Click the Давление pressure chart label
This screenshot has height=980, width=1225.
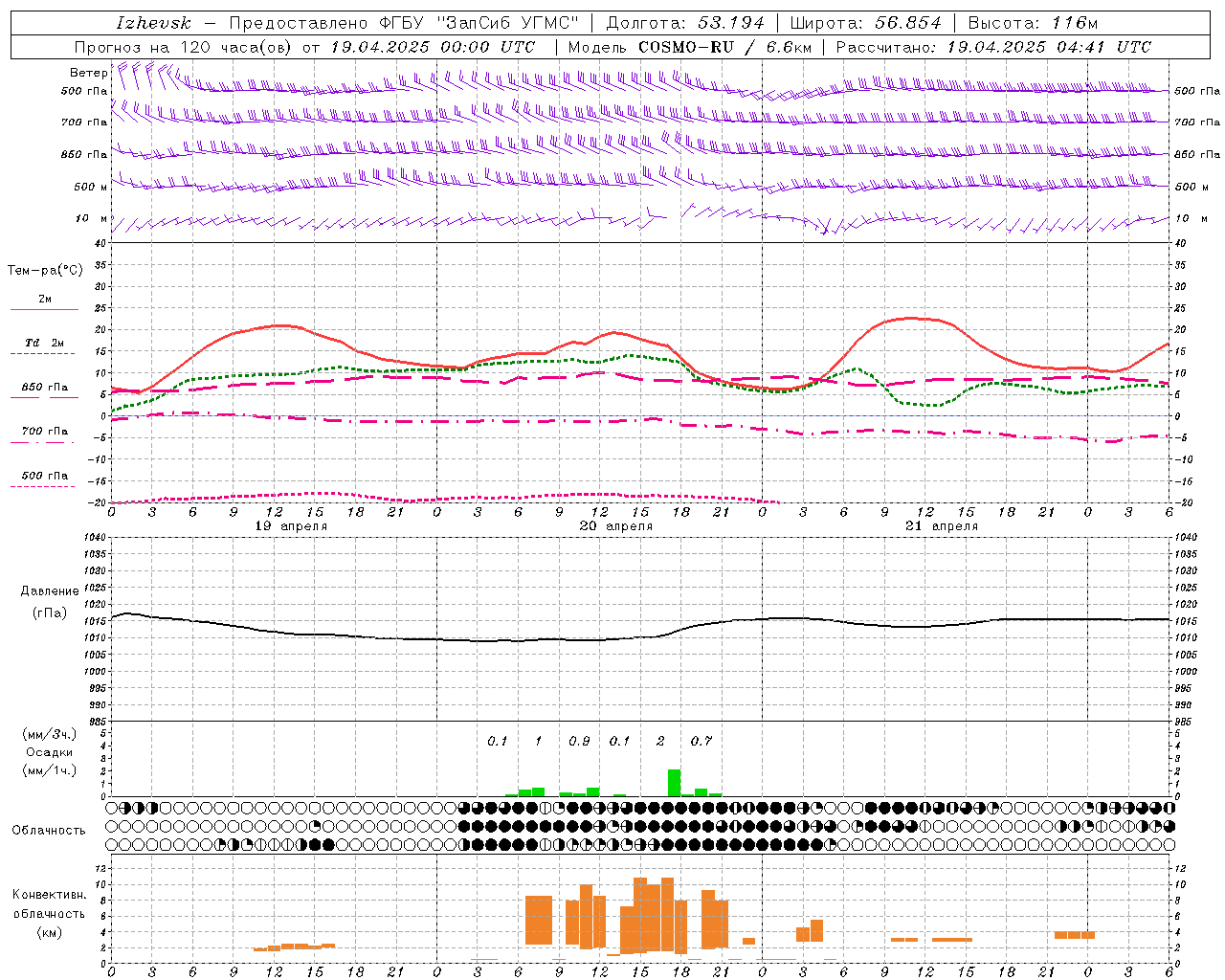(x=50, y=591)
